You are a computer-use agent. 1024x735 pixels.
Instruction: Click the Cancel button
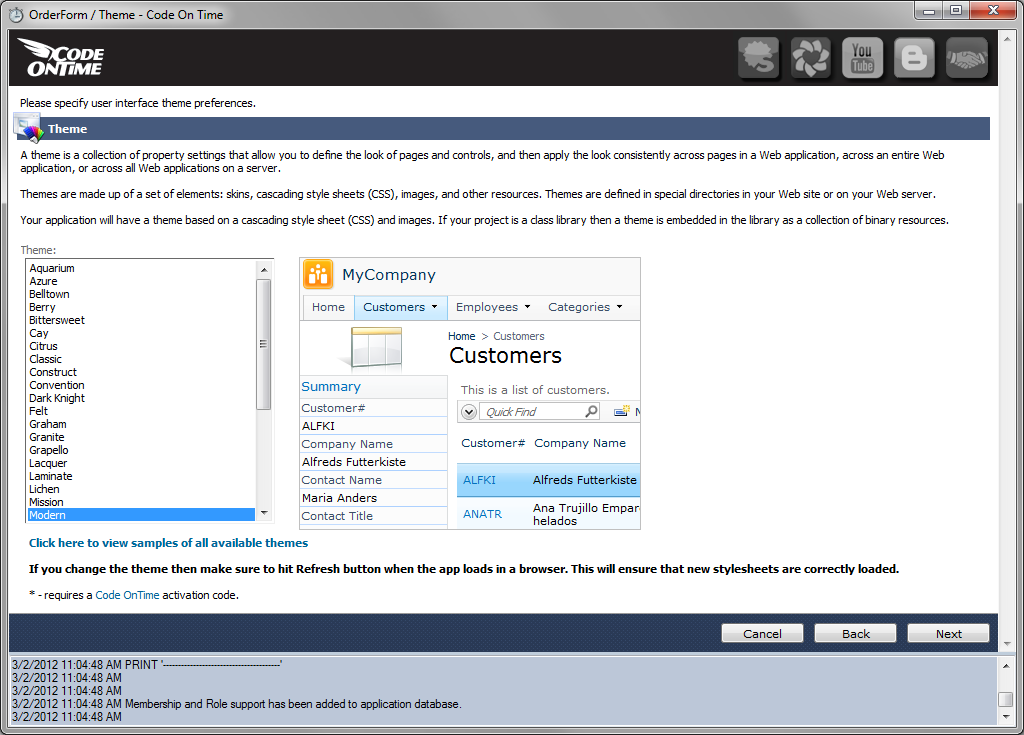click(762, 633)
